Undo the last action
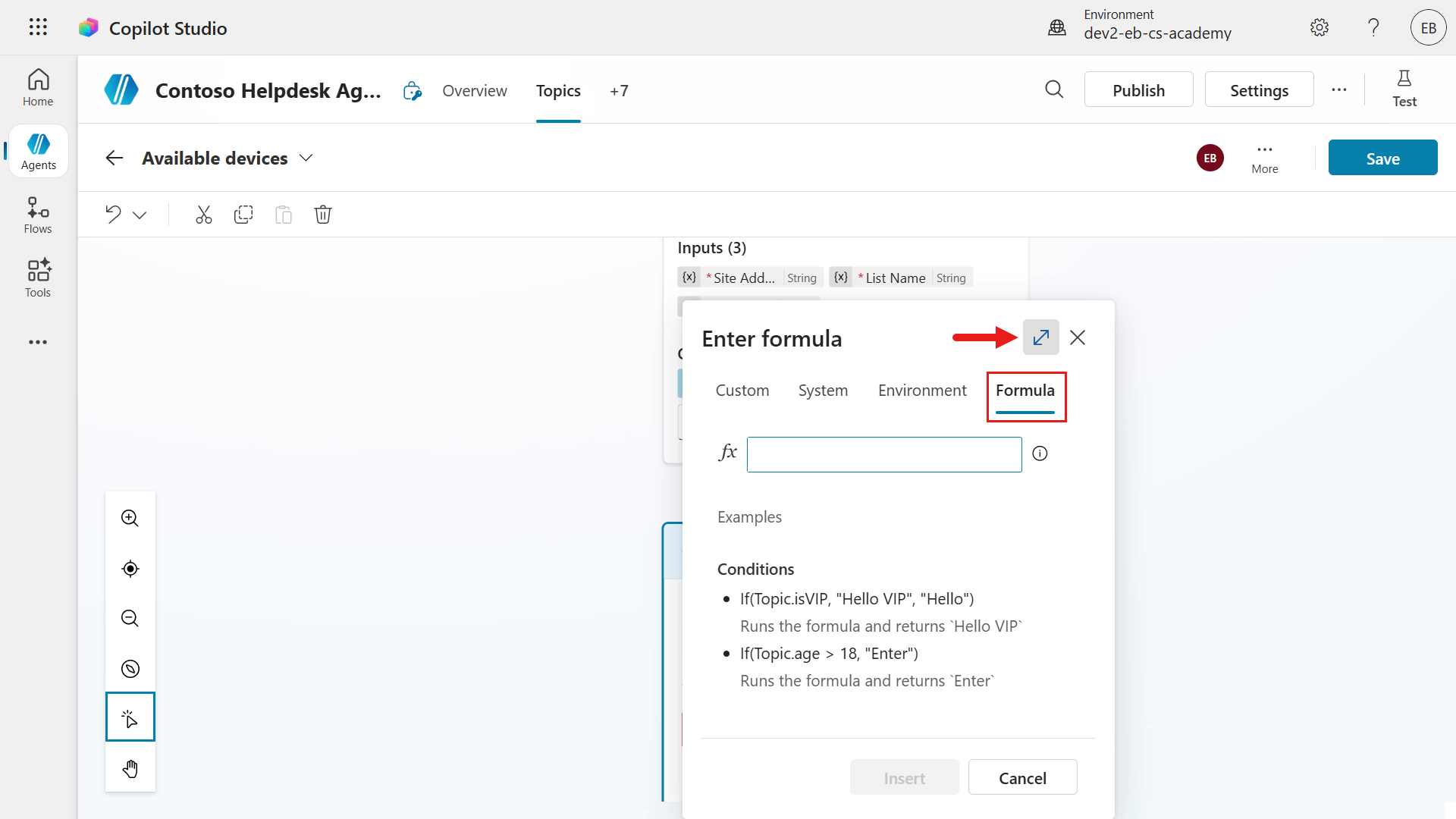The width and height of the screenshot is (1456, 819). [114, 215]
